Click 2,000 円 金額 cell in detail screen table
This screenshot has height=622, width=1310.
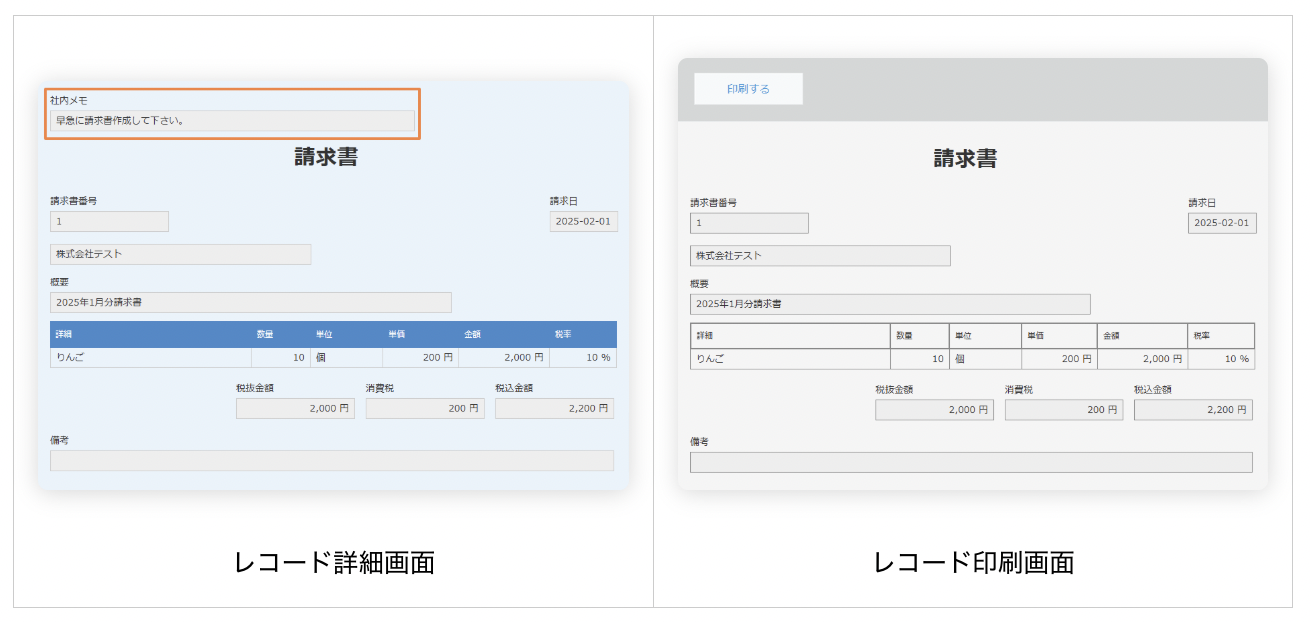503,358
